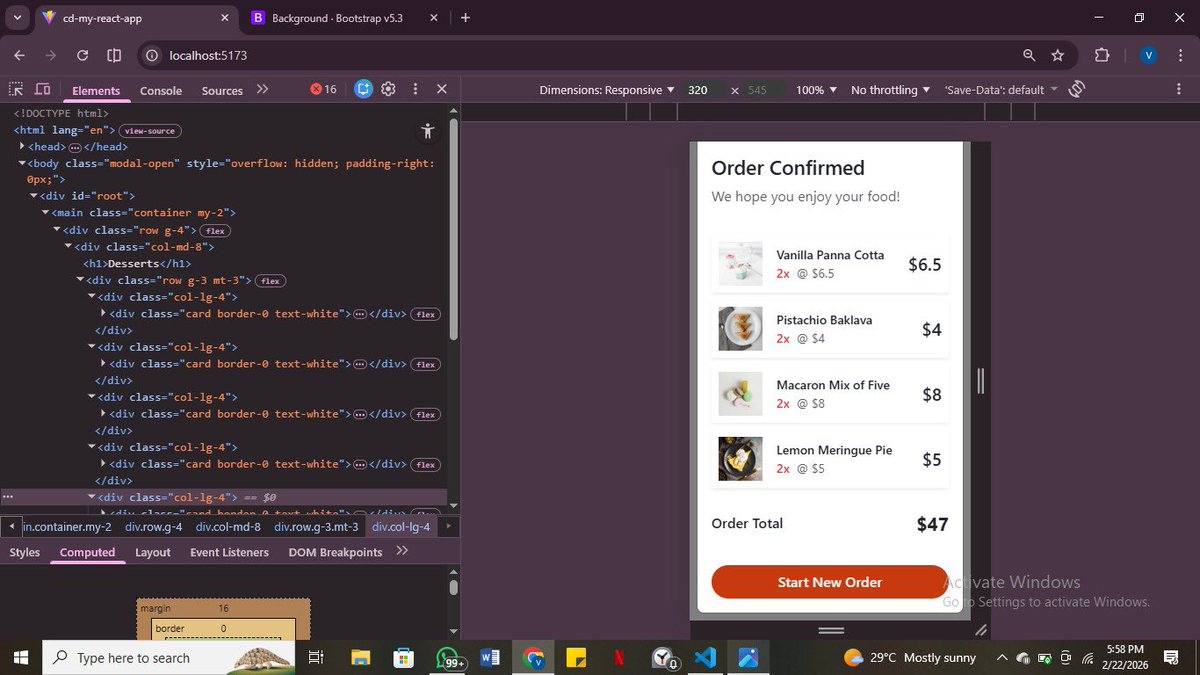Open the DevTools settings gear

pos(389,89)
